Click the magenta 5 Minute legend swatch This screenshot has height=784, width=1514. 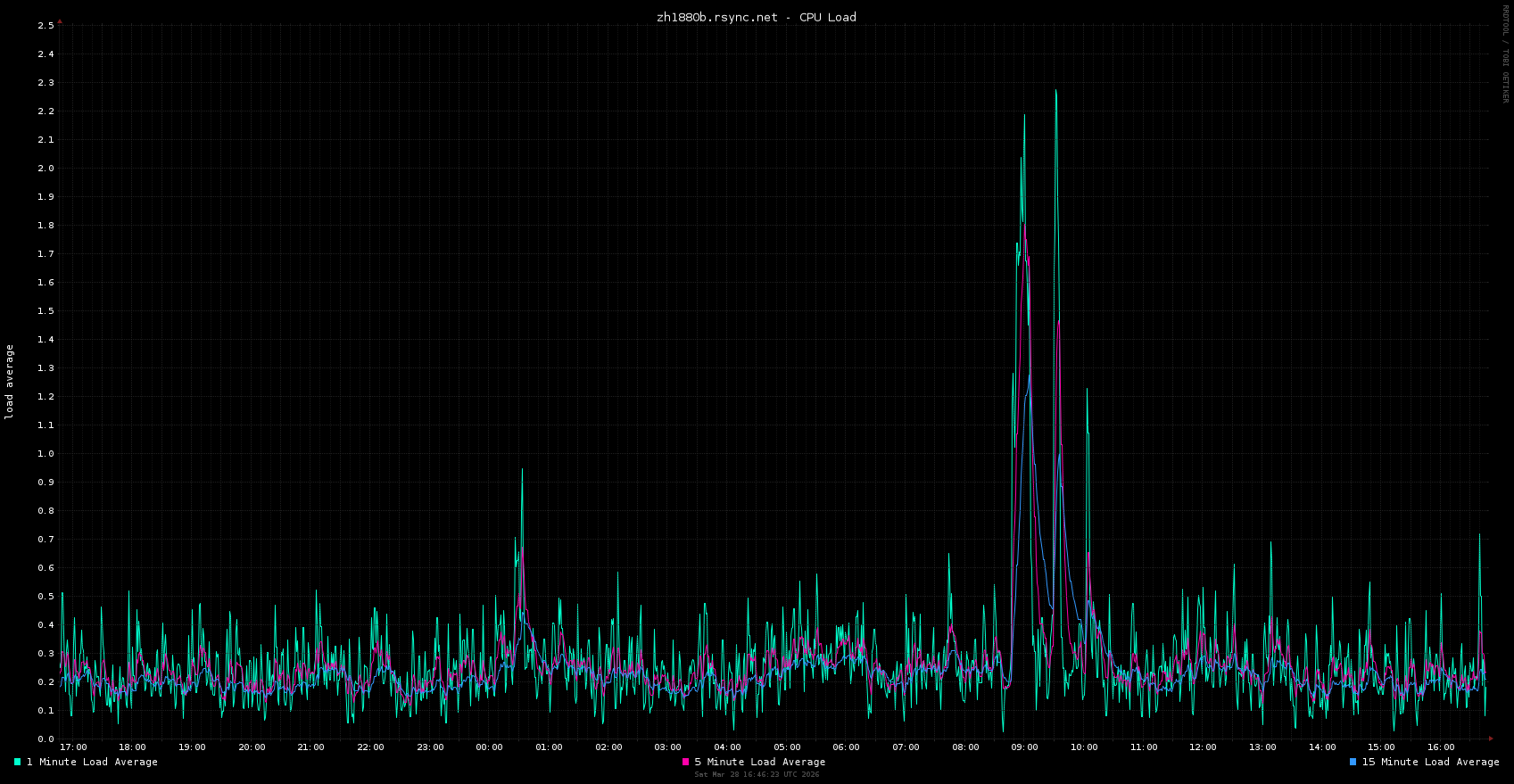click(685, 762)
